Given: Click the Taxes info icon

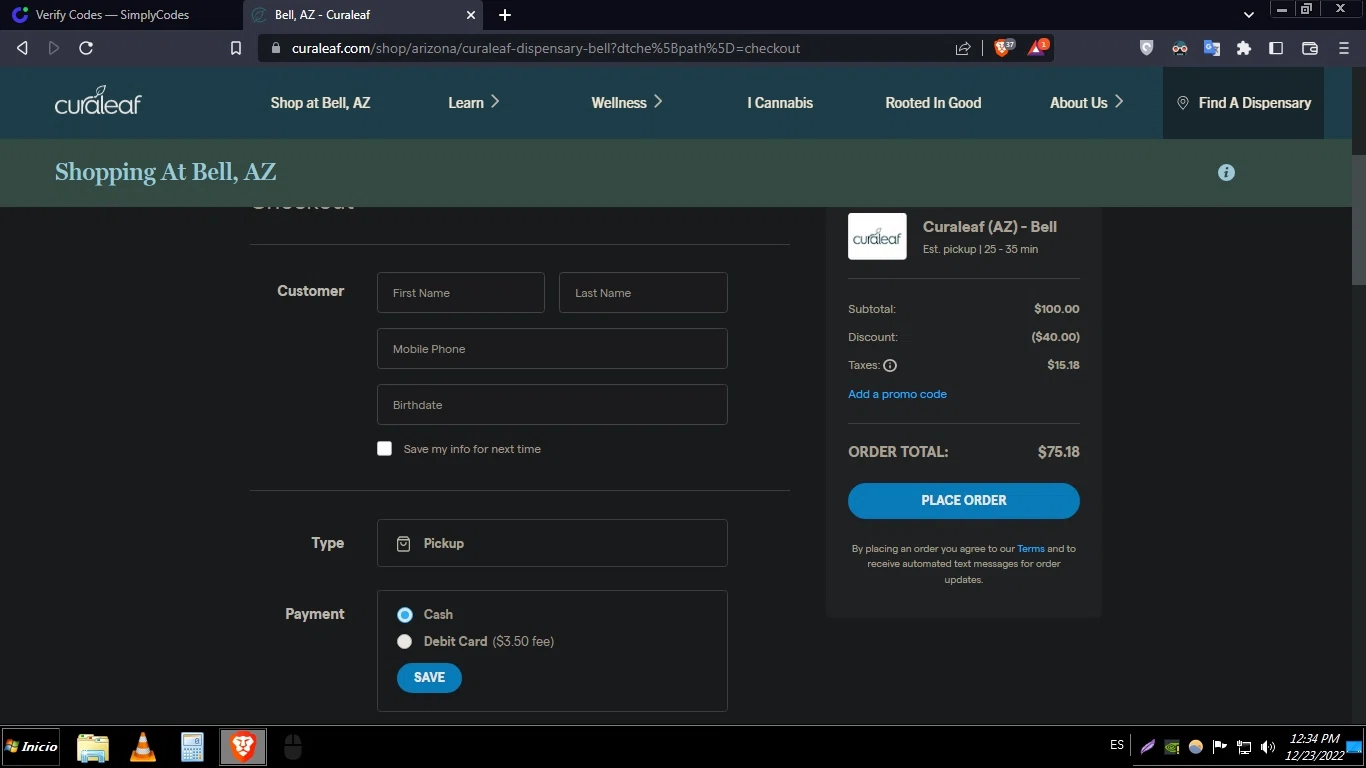Looking at the screenshot, I should point(890,366).
